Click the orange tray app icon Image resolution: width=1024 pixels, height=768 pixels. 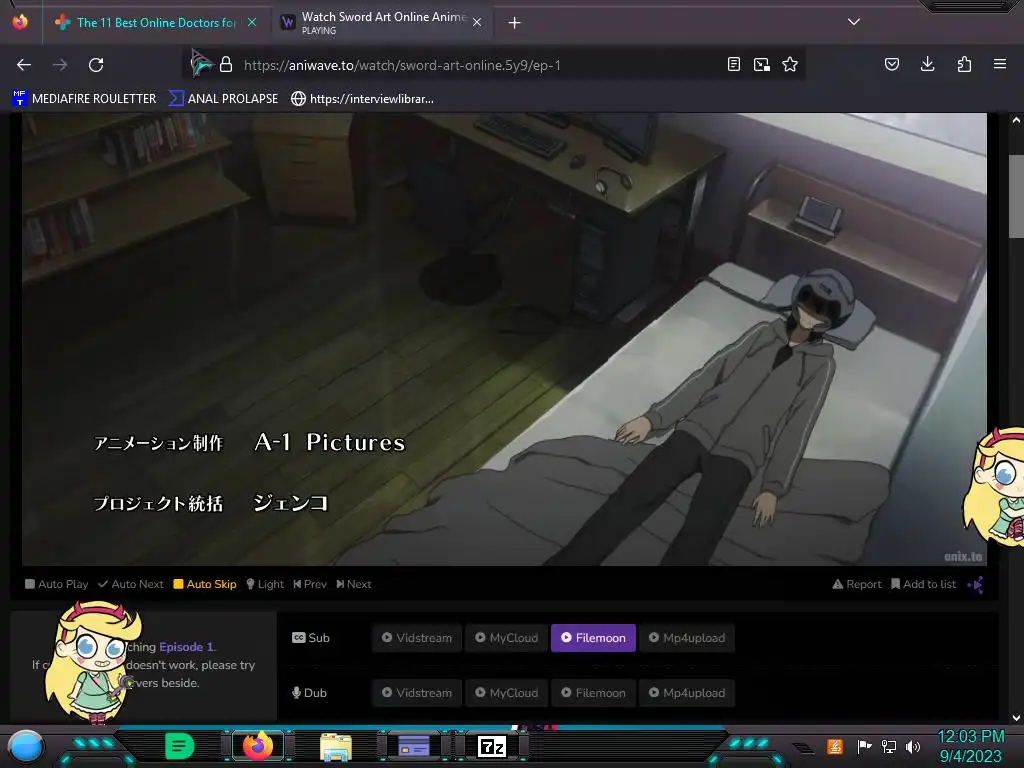coord(834,746)
